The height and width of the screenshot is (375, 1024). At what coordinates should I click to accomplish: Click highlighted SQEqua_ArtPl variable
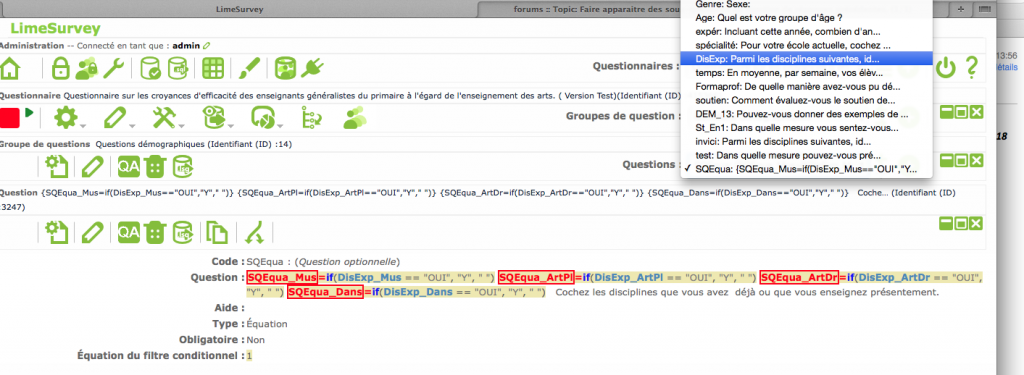[x=536, y=277]
